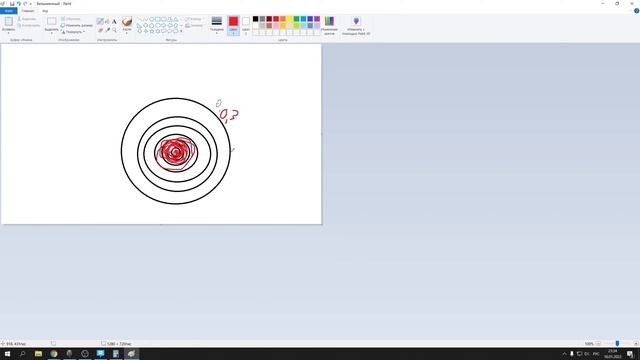The width and height of the screenshot is (640, 360).
Task: Expand the shapes gallery list
Action: 181,31
